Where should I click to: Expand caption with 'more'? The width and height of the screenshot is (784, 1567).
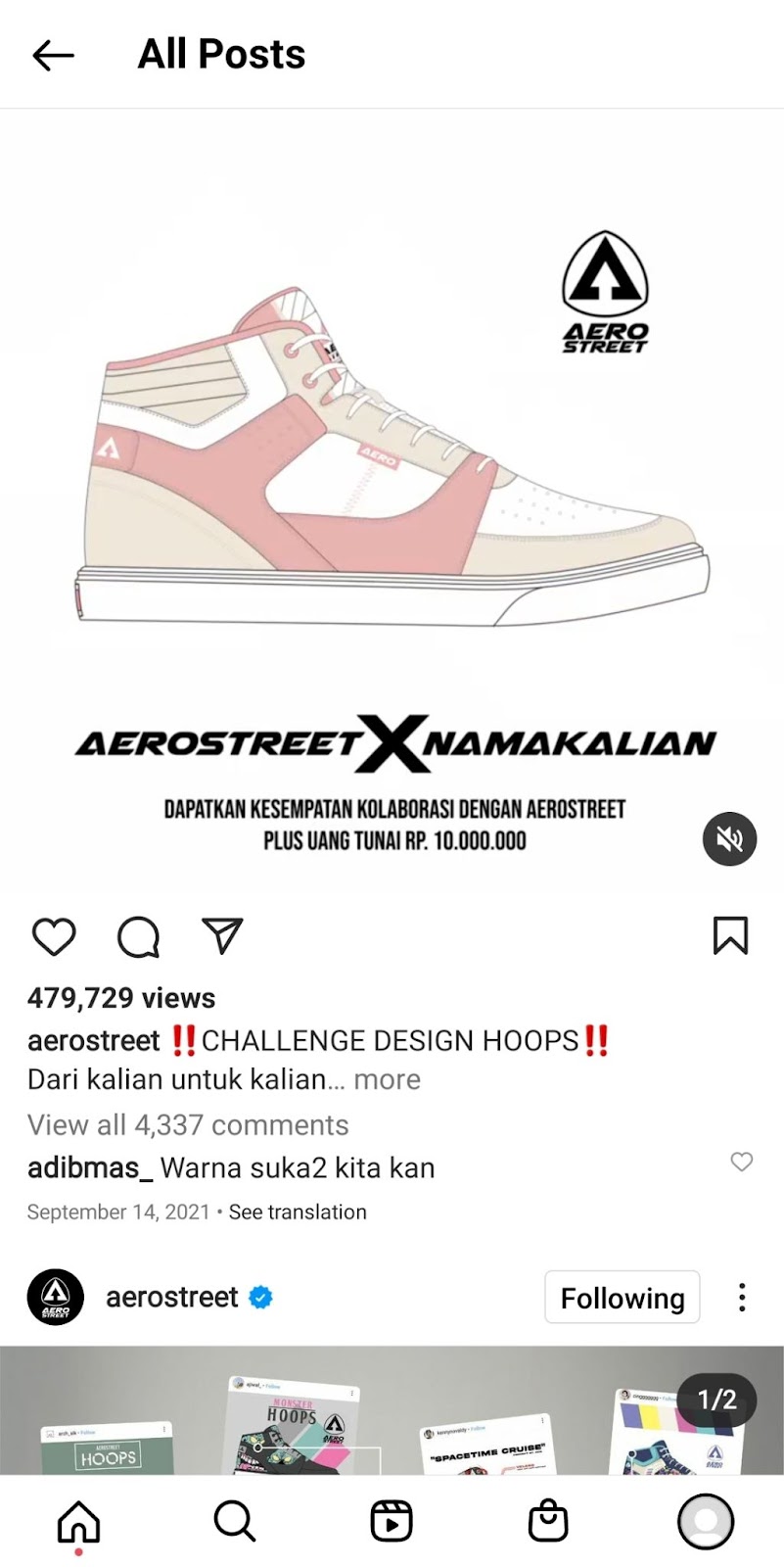point(388,1079)
